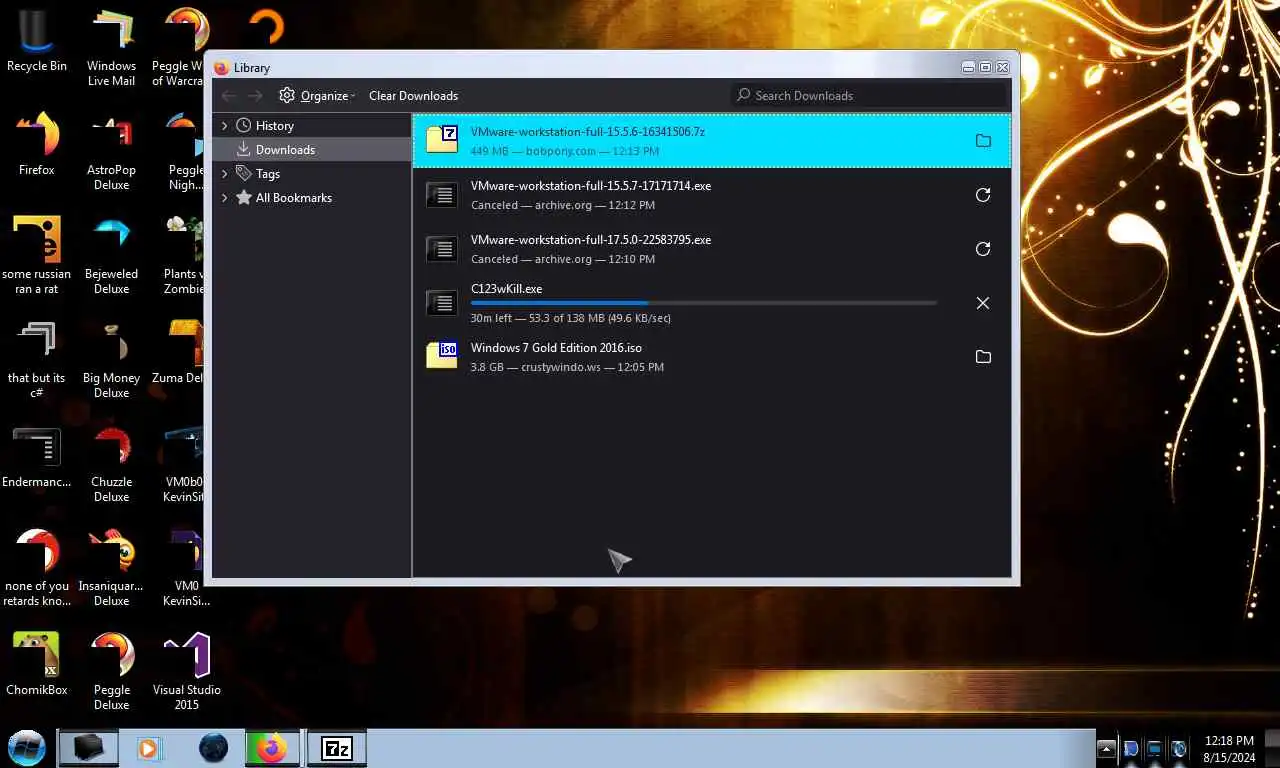Select the VMware-workstation-full-15.5.6-16341506.7z file name
The height and width of the screenshot is (768, 1280).
pos(588,132)
